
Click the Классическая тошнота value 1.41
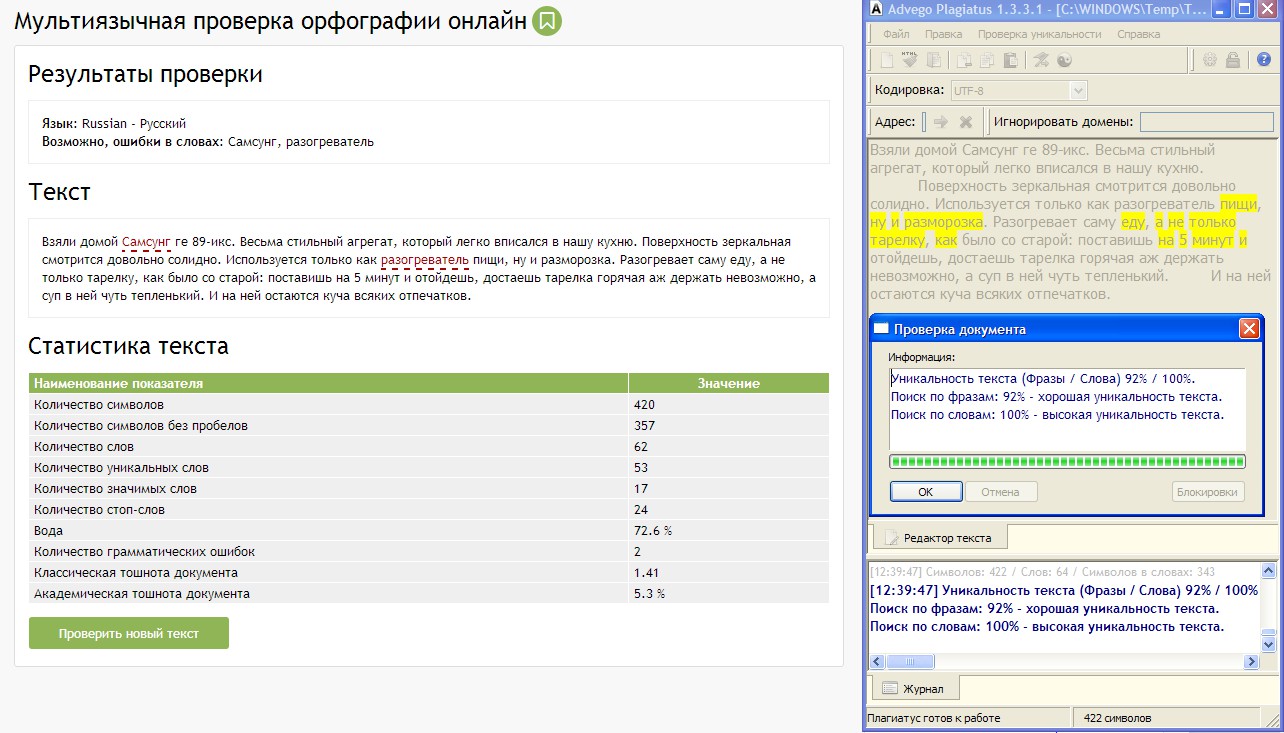tap(646, 573)
